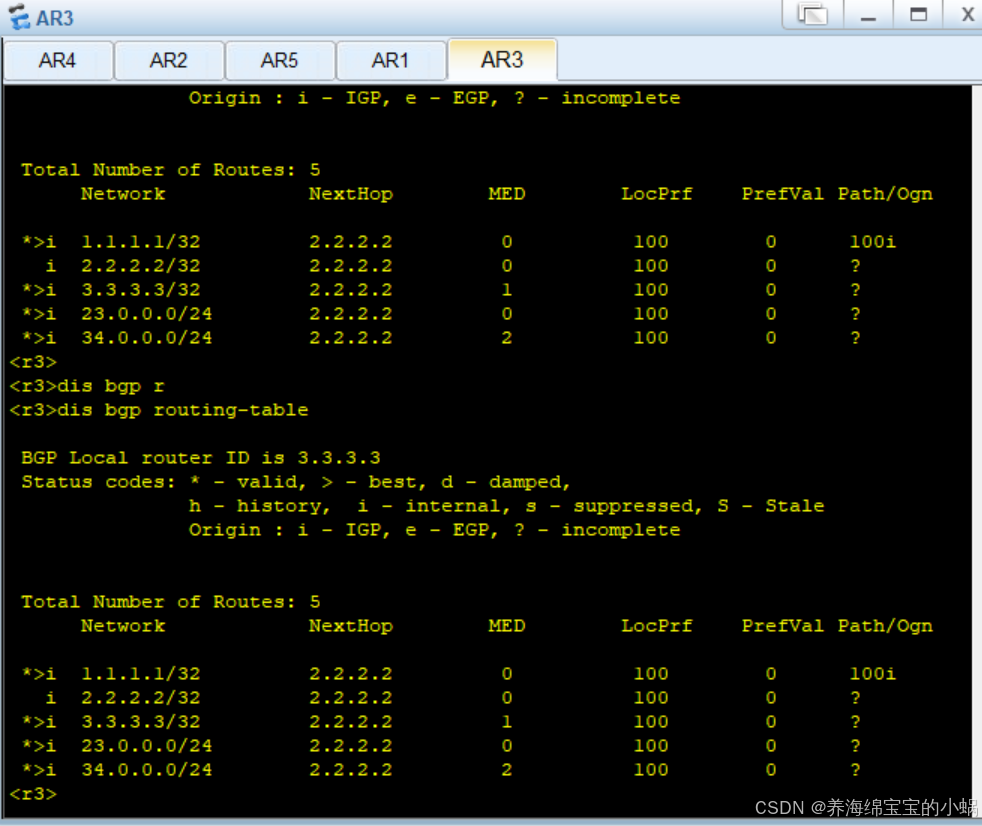Click the window stacking icon in title bar
The height and width of the screenshot is (826, 982).
tap(812, 14)
